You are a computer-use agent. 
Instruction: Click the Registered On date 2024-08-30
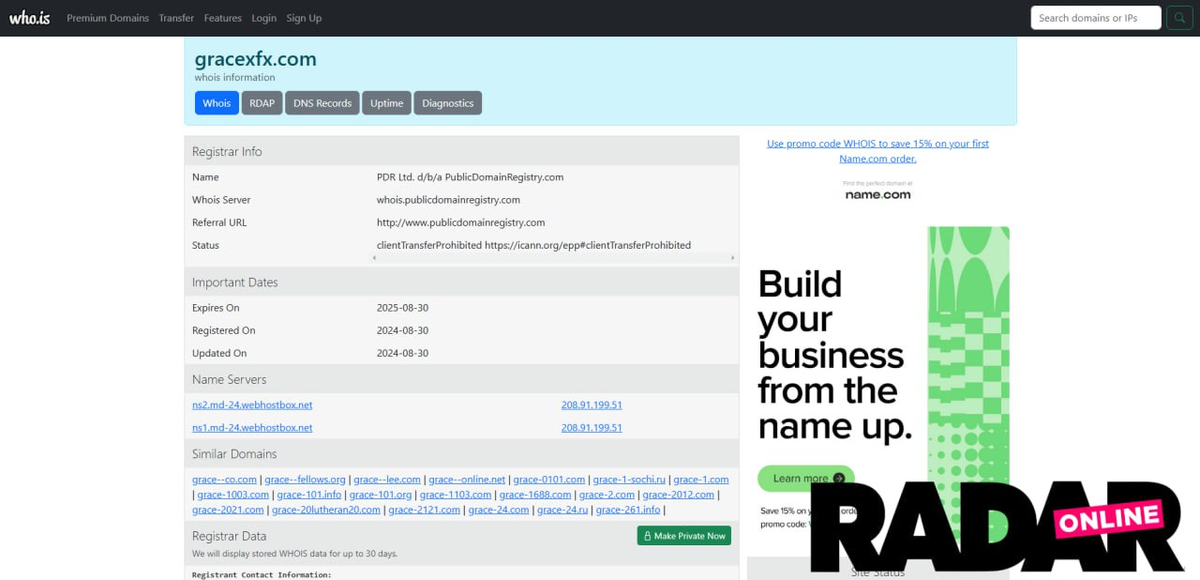(402, 331)
